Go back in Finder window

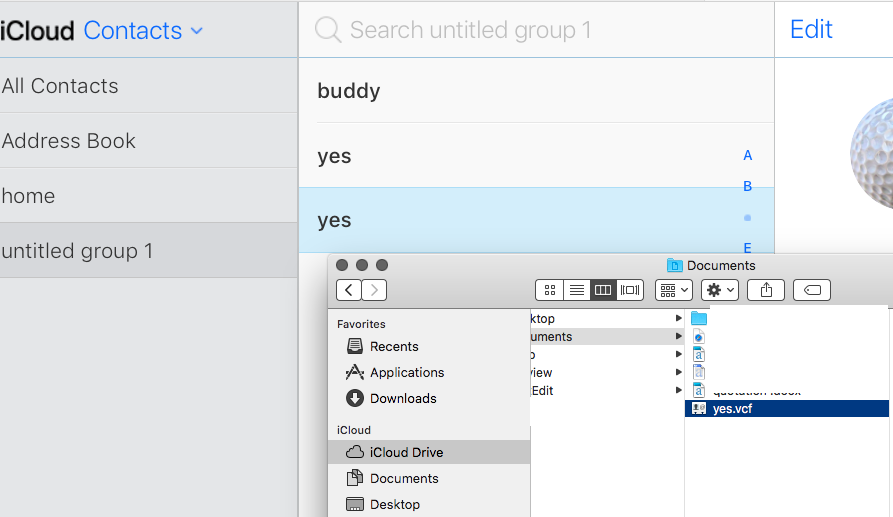tap(349, 290)
